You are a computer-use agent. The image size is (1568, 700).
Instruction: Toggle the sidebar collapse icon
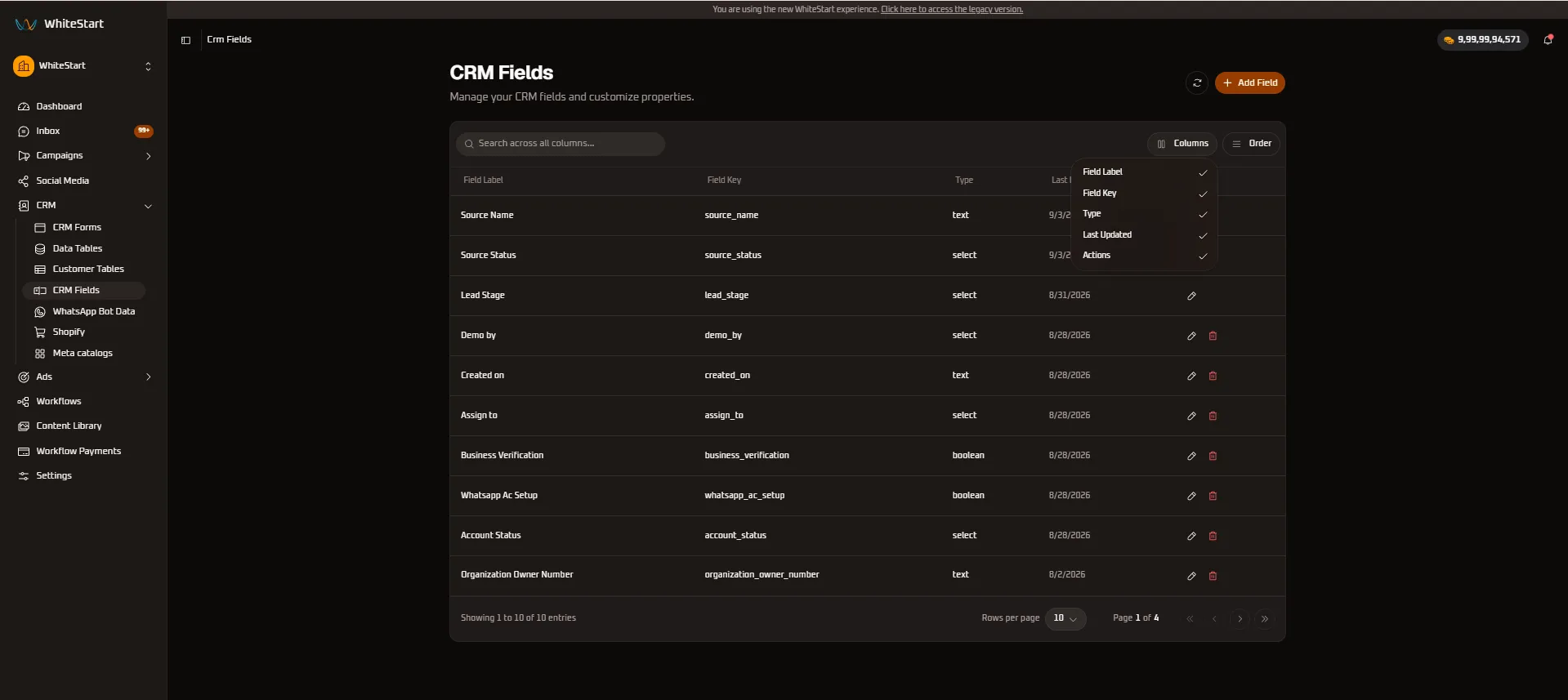185,40
